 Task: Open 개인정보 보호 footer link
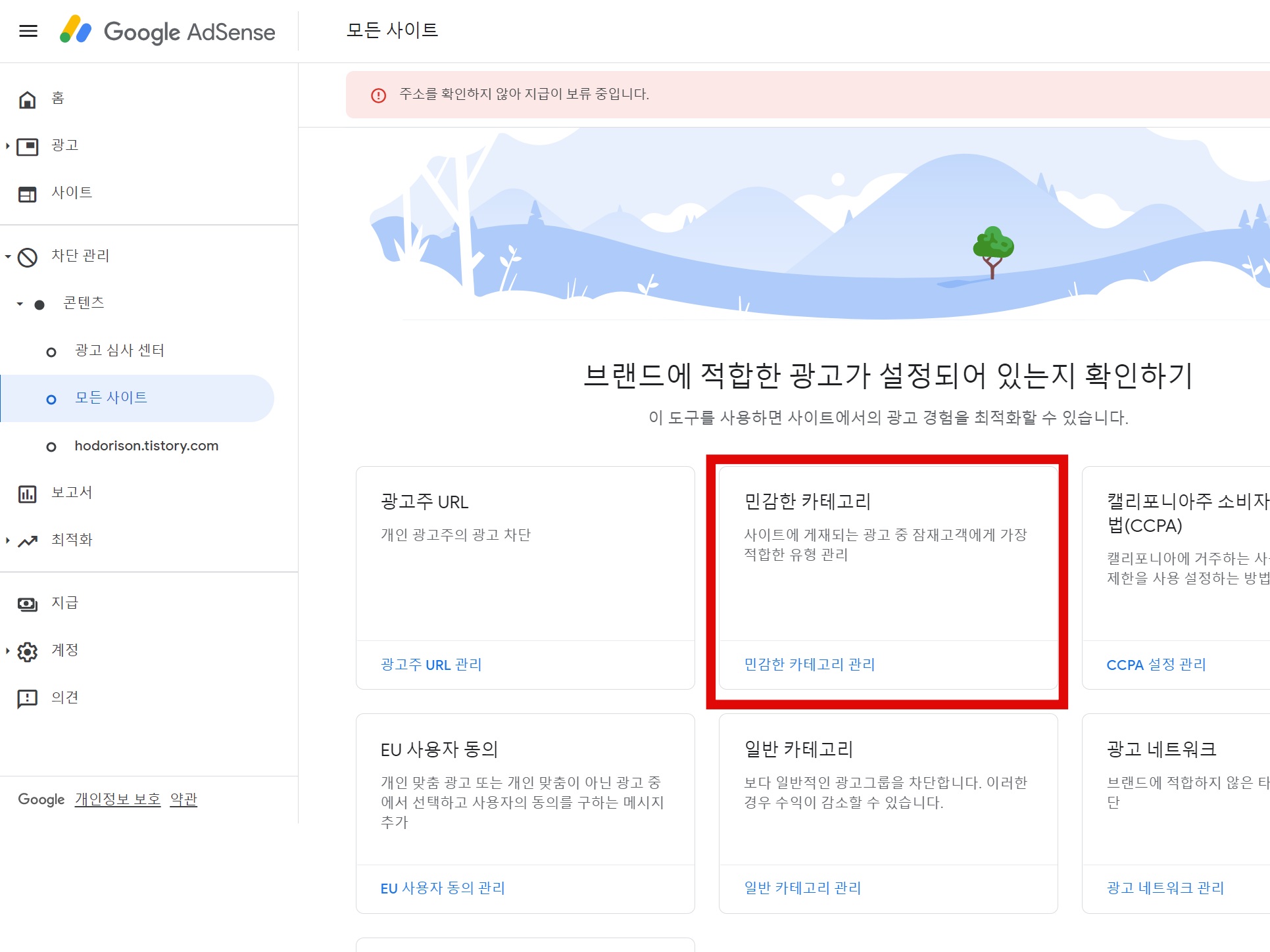tap(117, 799)
